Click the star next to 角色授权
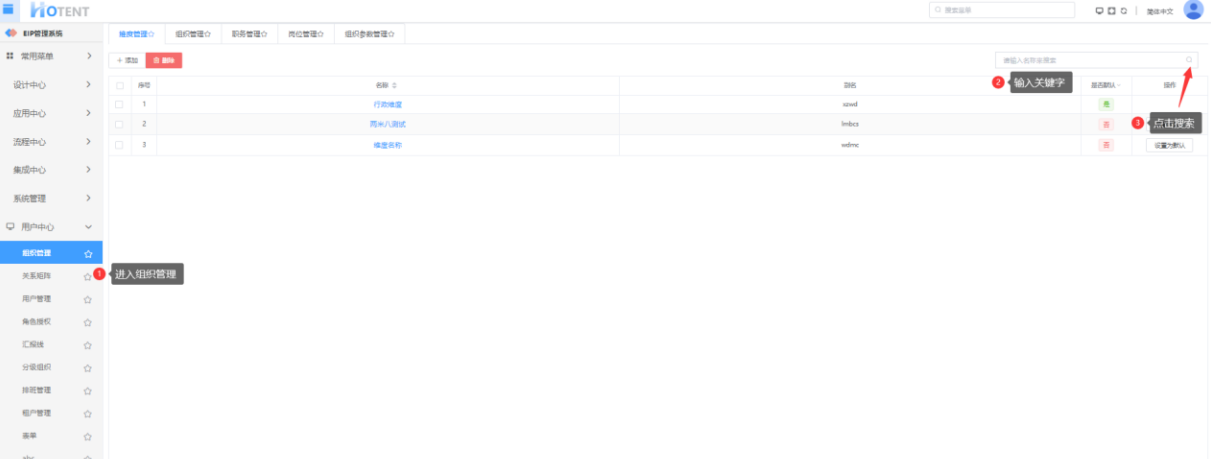1211x459 pixels. pyautogui.click(x=88, y=323)
